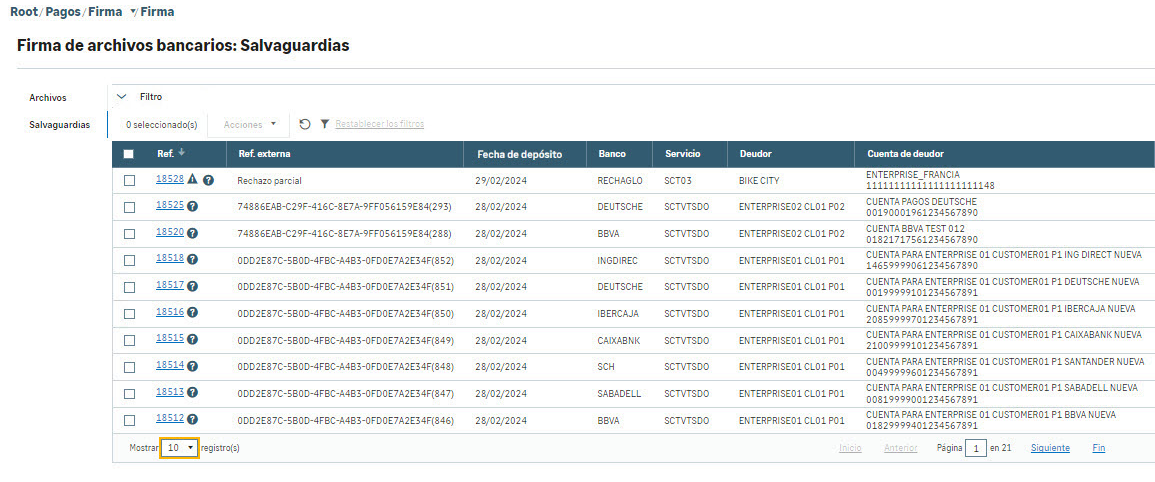Expand the Filtro section
1155x482 pixels.
122,97
